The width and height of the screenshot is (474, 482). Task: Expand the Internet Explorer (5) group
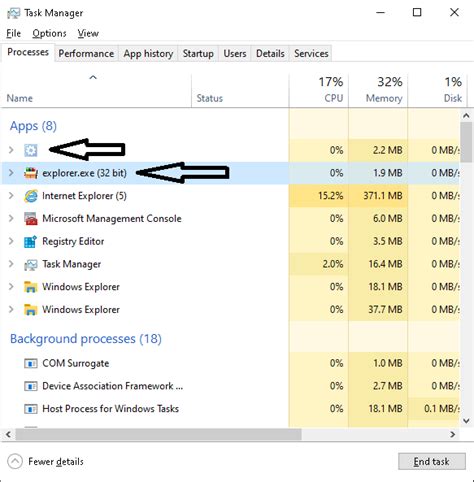[11, 196]
